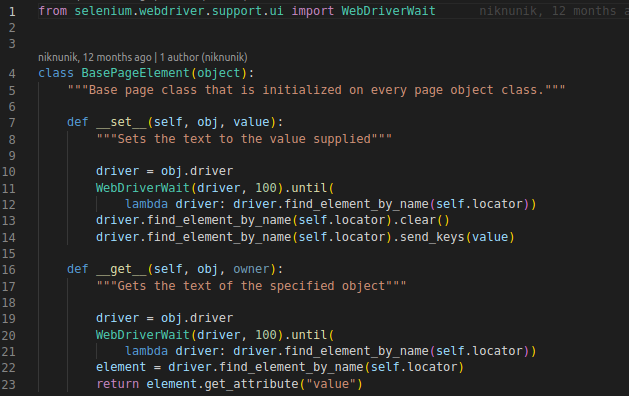
Task: Click the "class" keyword on line 4
Action: [x=56, y=73]
